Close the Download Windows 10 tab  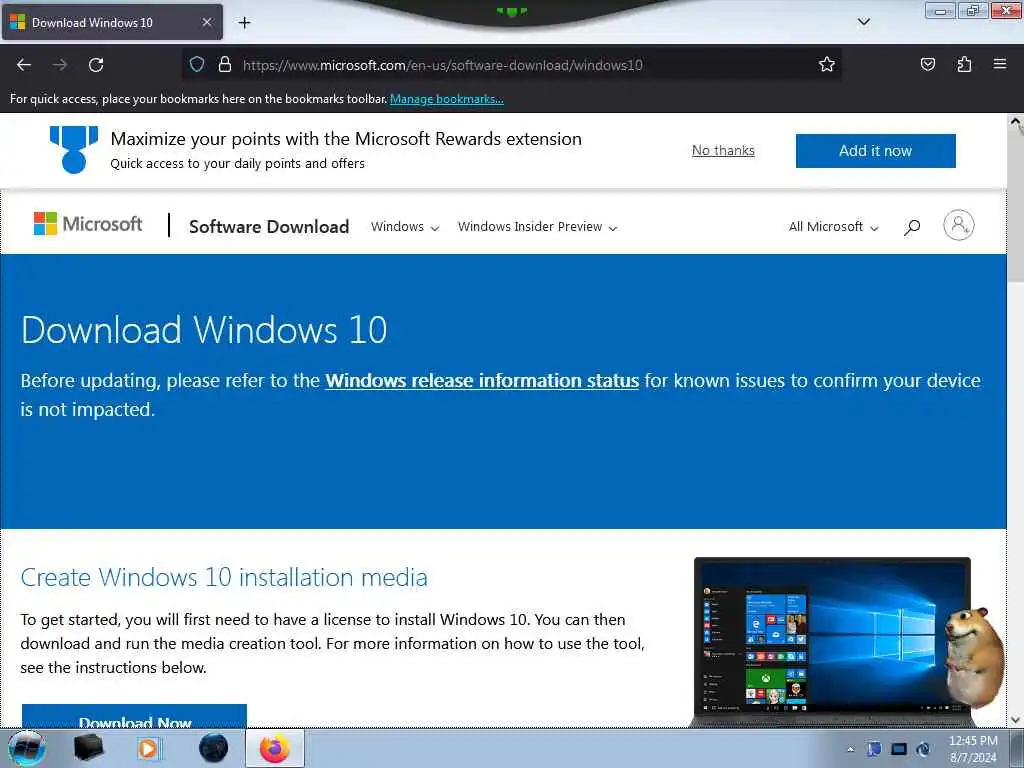(206, 22)
